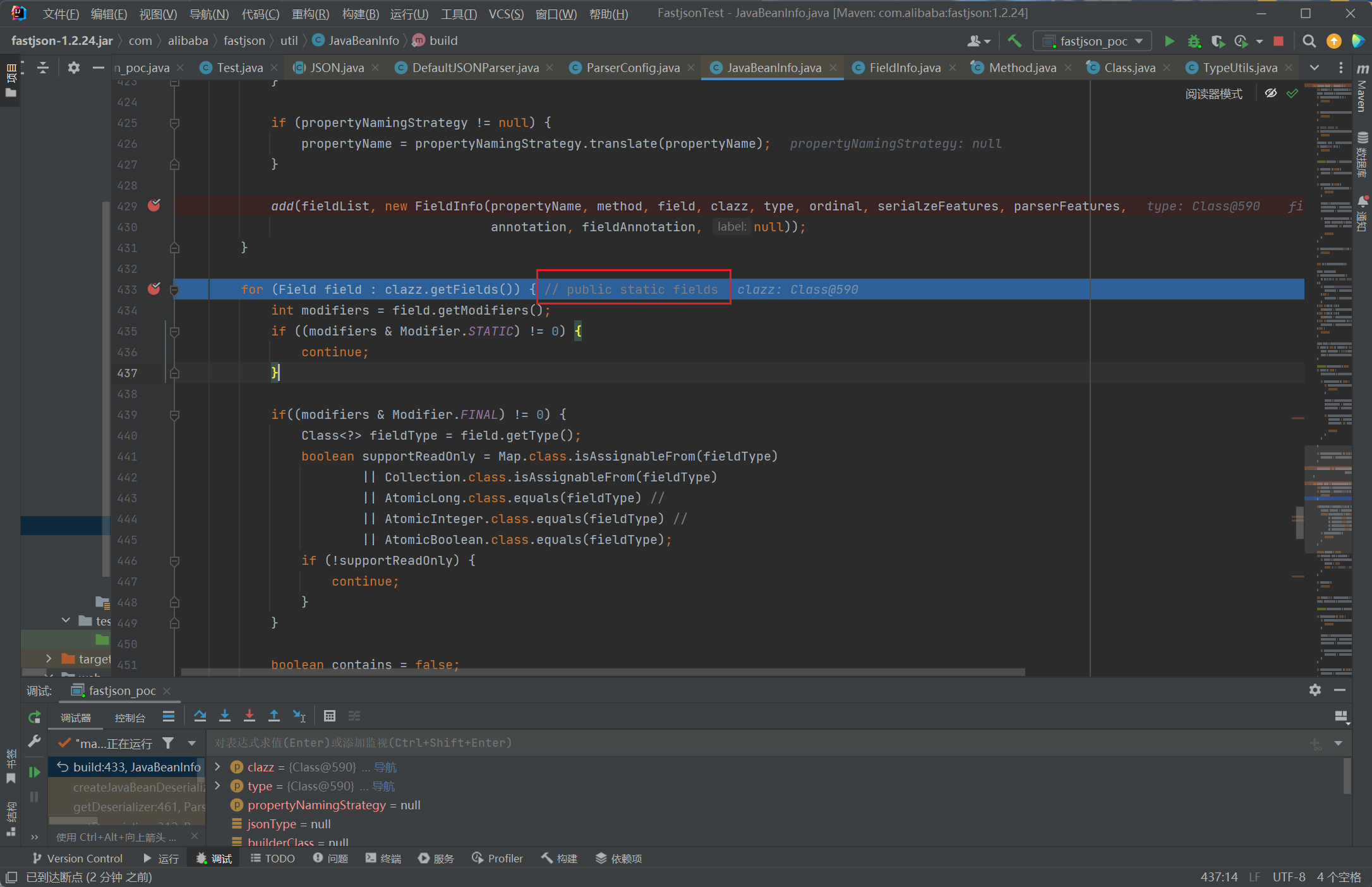Expand the target folder in project tree
The height and width of the screenshot is (887, 1372).
coord(49,658)
